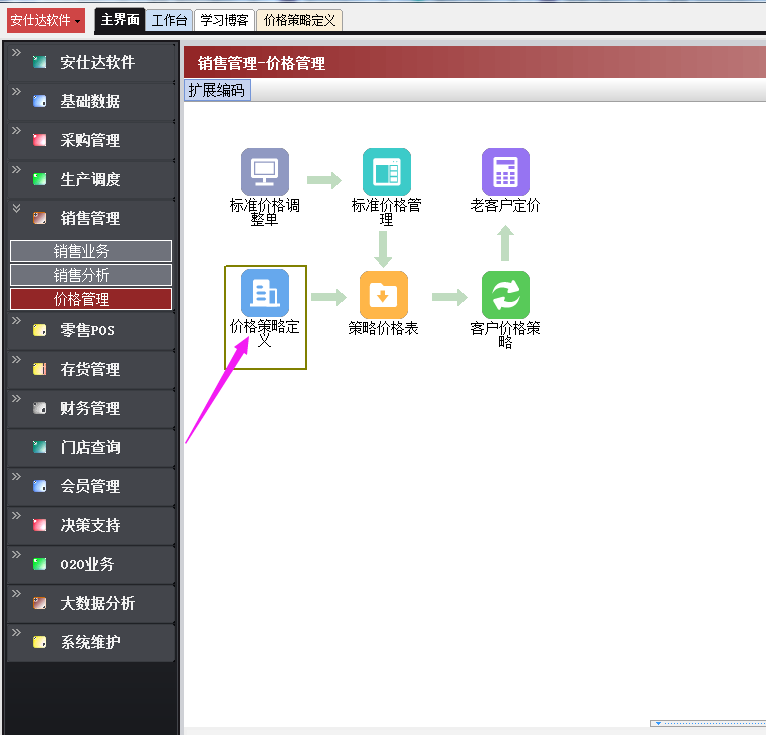Click the O2O业务 sidebar module icon
766x735 pixels.
point(40,564)
